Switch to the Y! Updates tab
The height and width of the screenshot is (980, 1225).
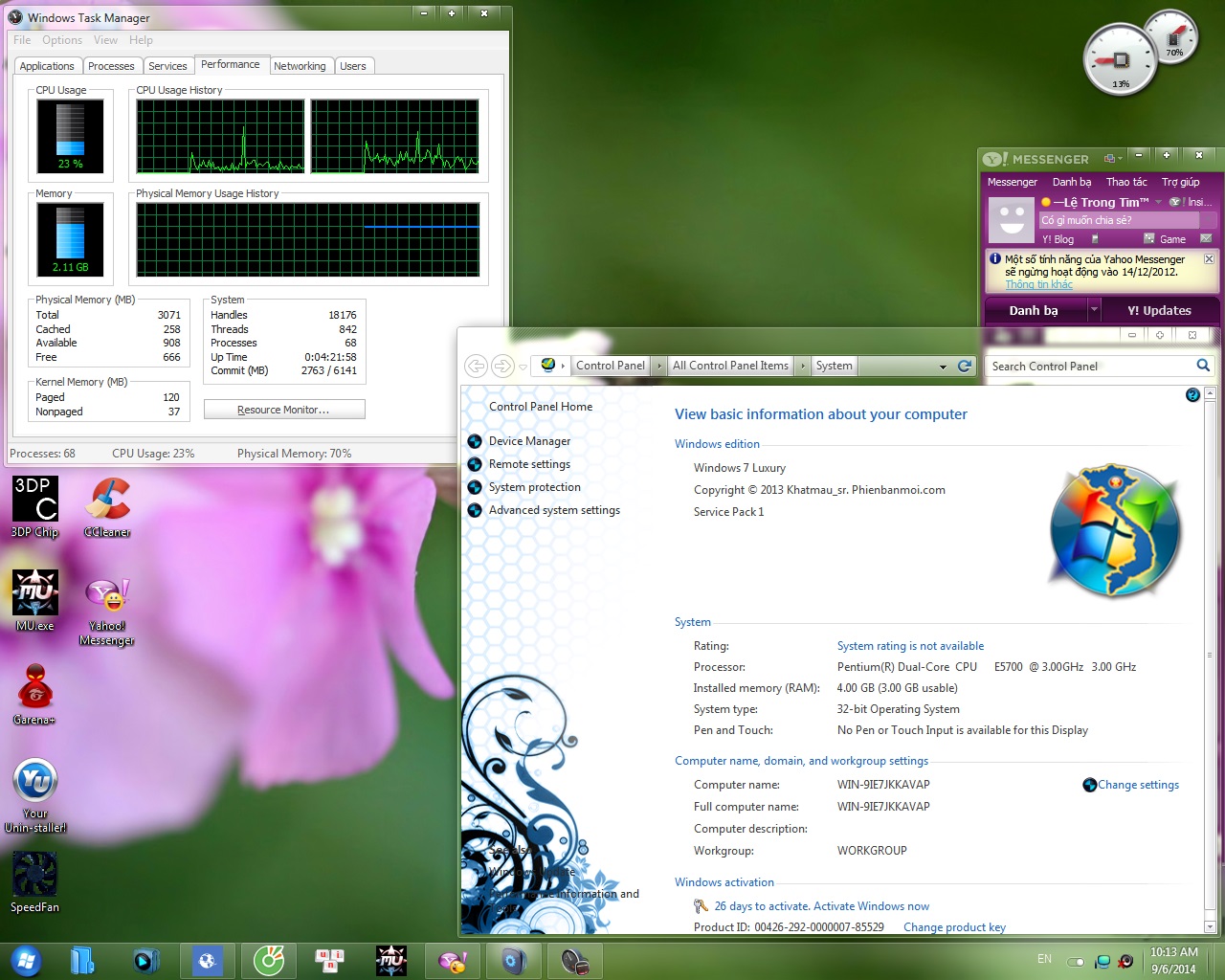click(1159, 310)
